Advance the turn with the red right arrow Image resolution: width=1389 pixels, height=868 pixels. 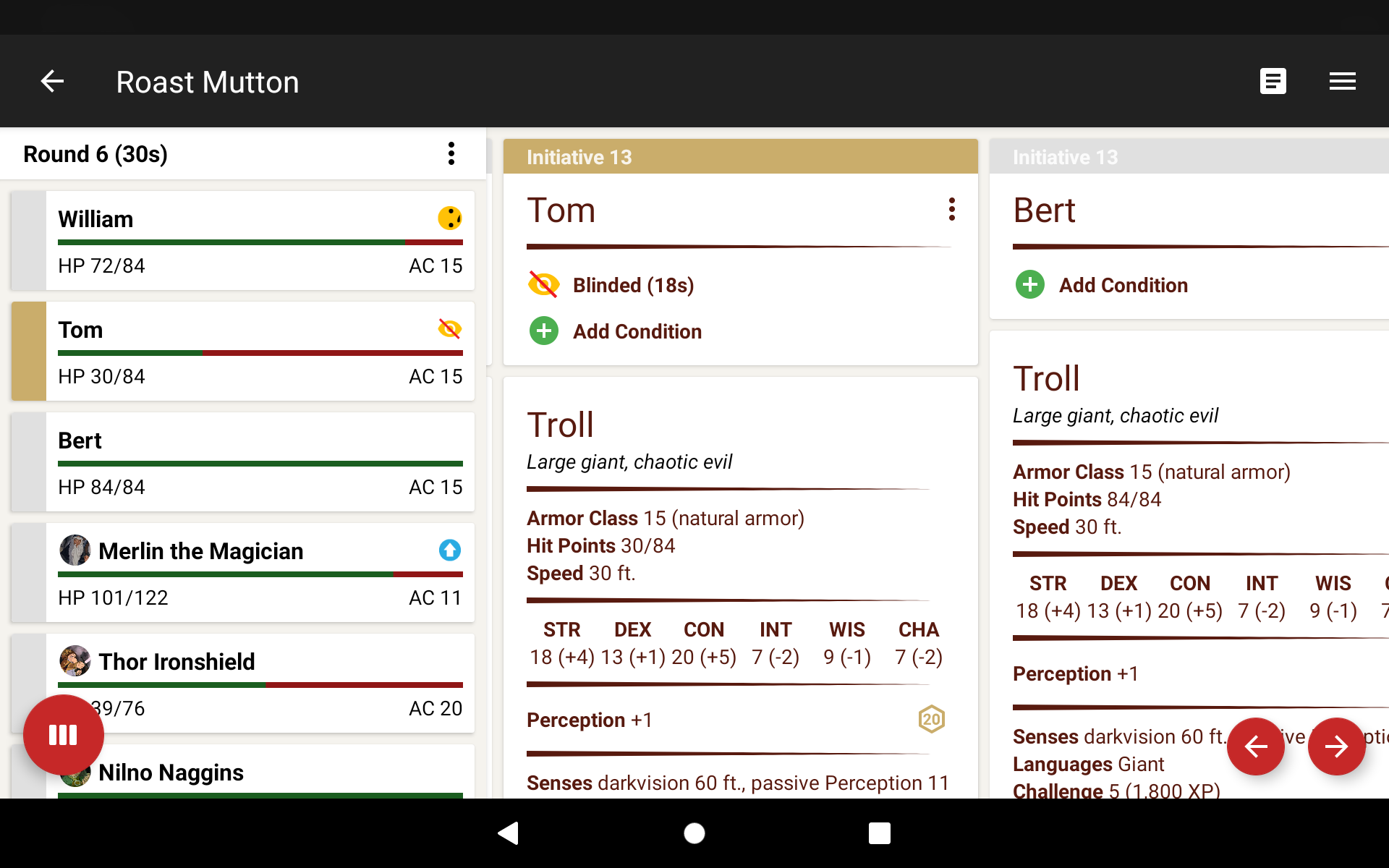1336,746
